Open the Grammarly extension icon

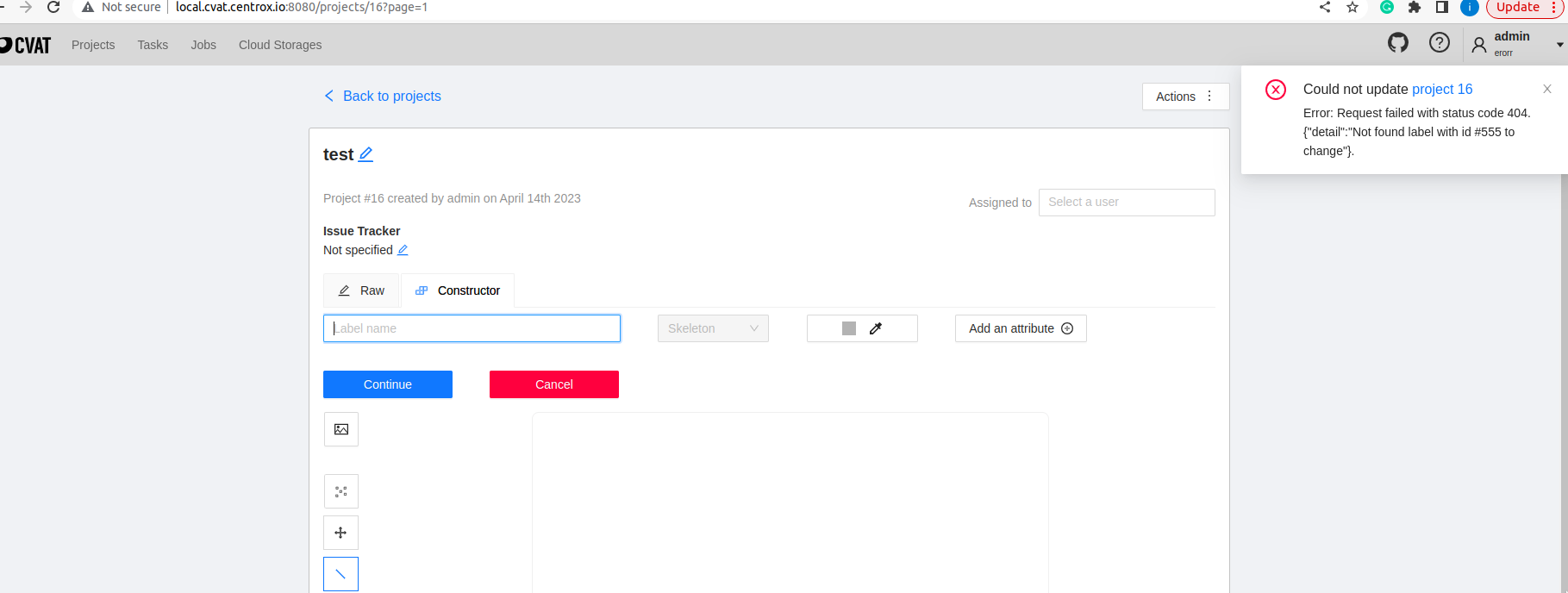coord(1387,7)
